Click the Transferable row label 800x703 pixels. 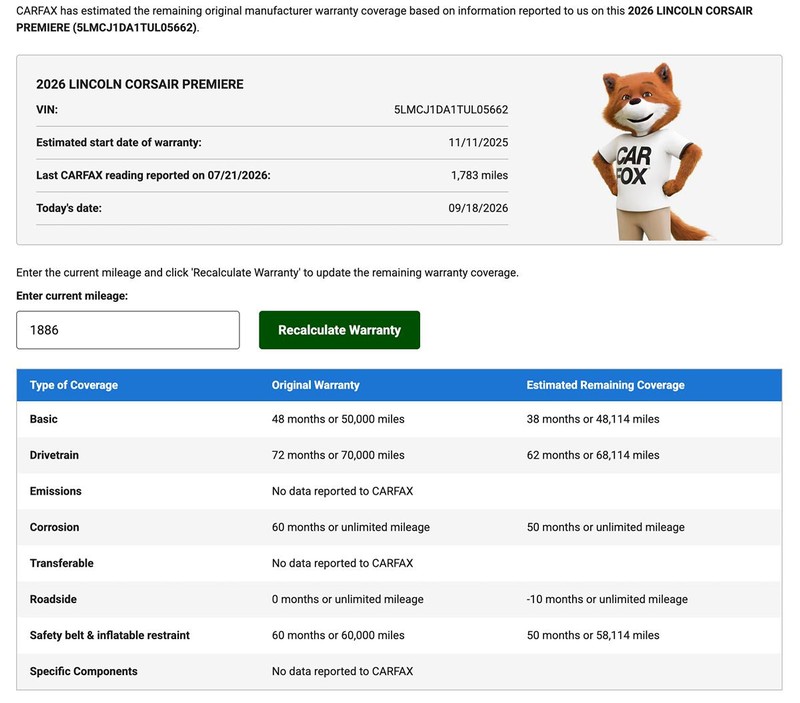[x=62, y=563]
